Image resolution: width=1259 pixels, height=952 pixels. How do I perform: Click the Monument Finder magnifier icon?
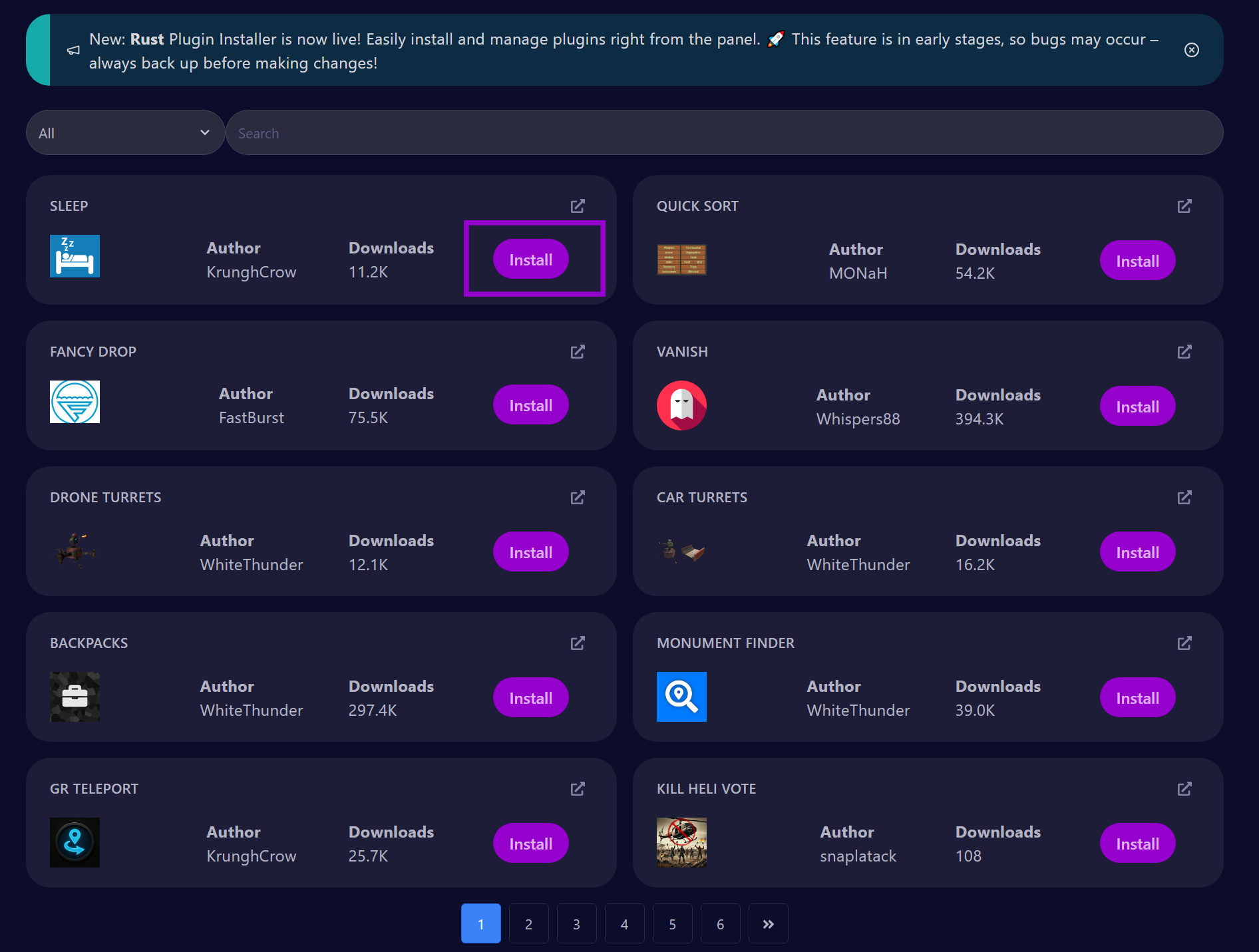click(x=681, y=697)
